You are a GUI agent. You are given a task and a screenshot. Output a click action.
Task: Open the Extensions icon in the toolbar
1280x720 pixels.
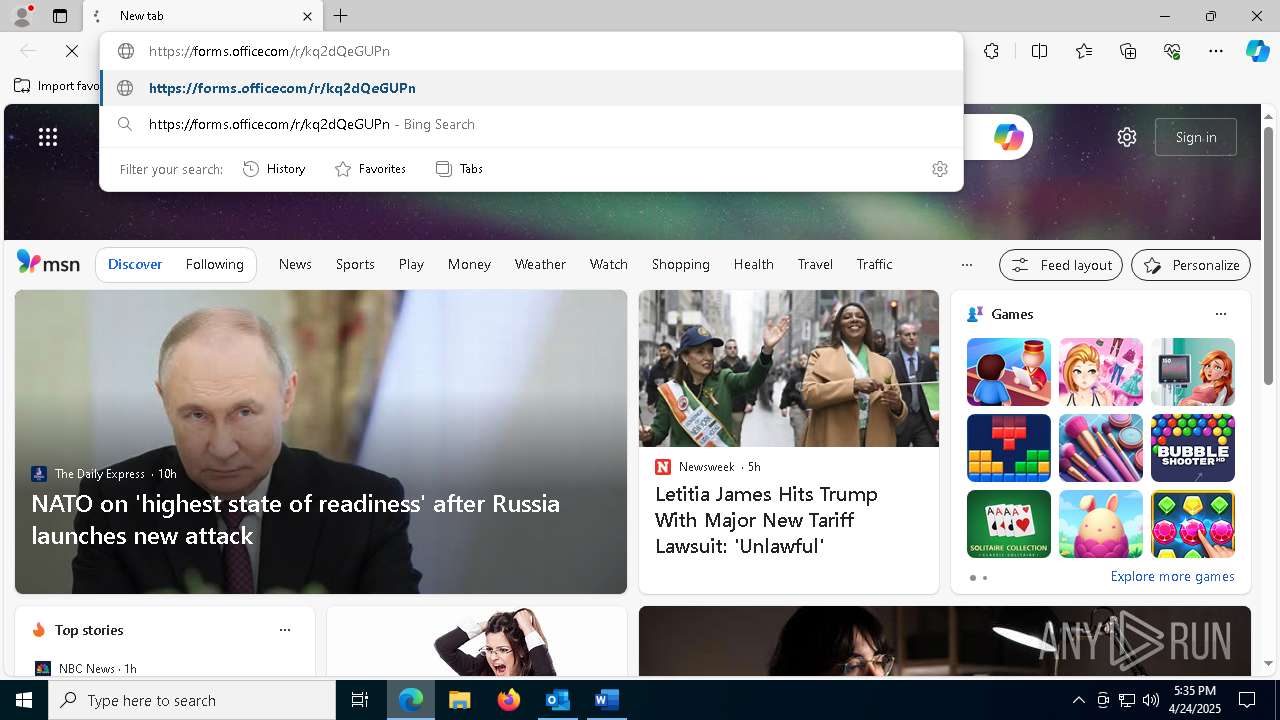click(991, 51)
